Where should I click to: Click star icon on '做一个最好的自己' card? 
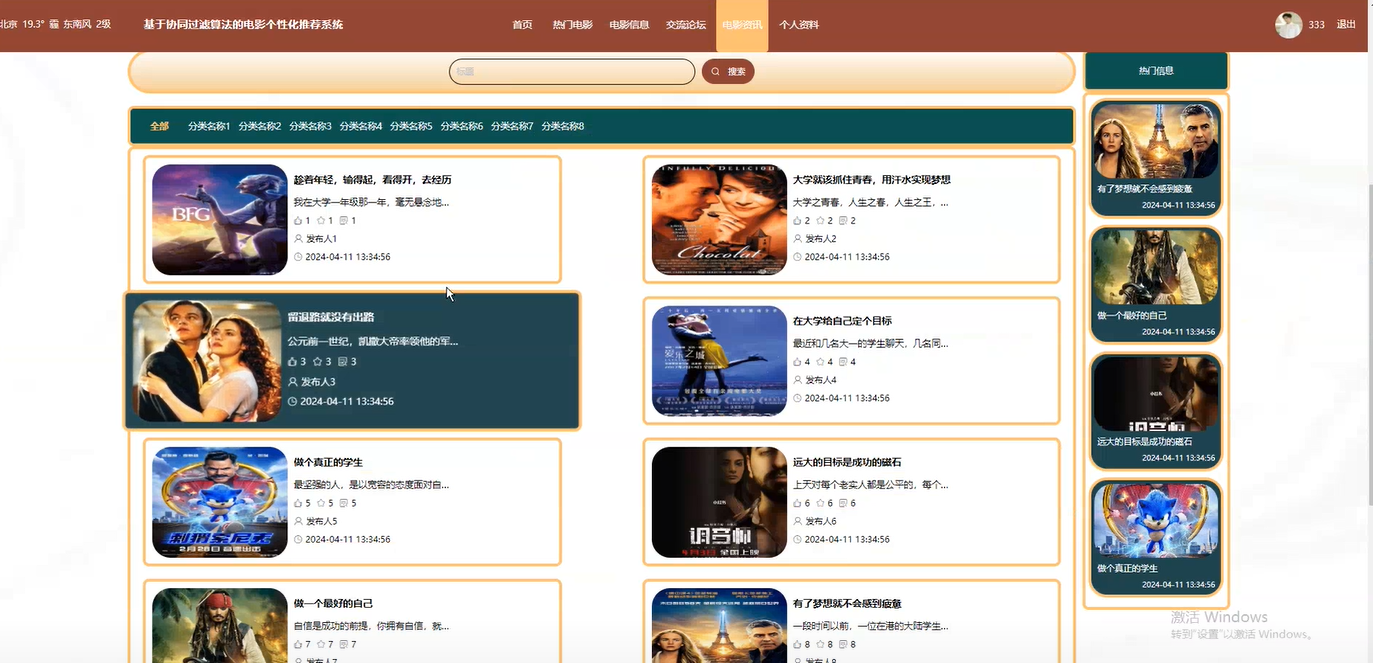pos(321,644)
